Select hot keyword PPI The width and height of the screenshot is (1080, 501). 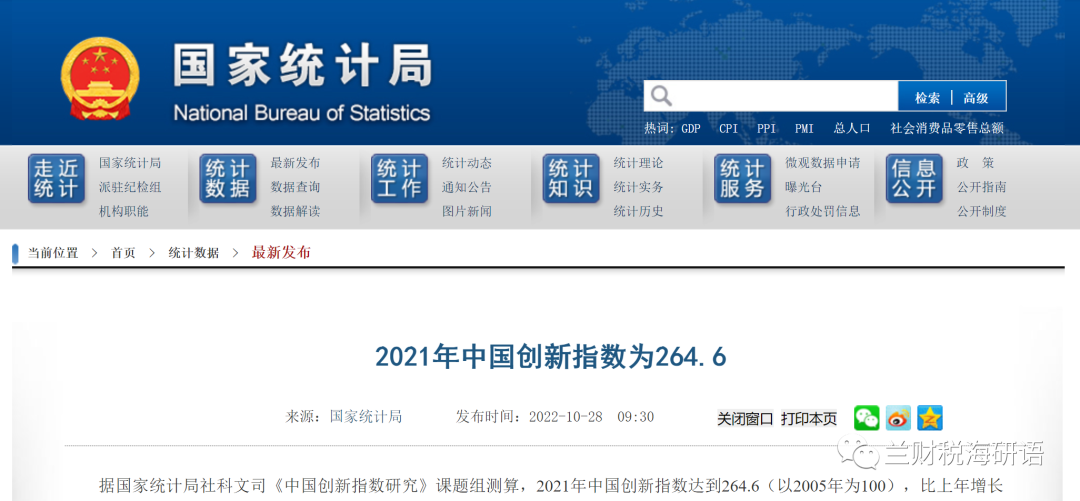click(x=766, y=128)
